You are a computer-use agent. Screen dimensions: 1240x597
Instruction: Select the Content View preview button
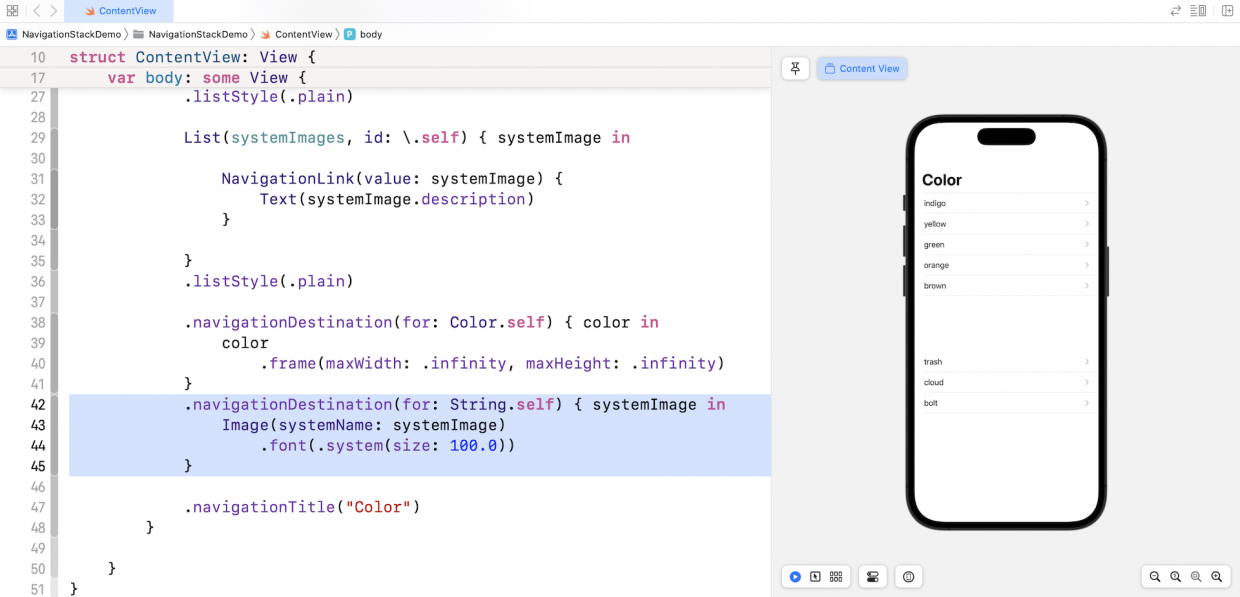(x=861, y=68)
